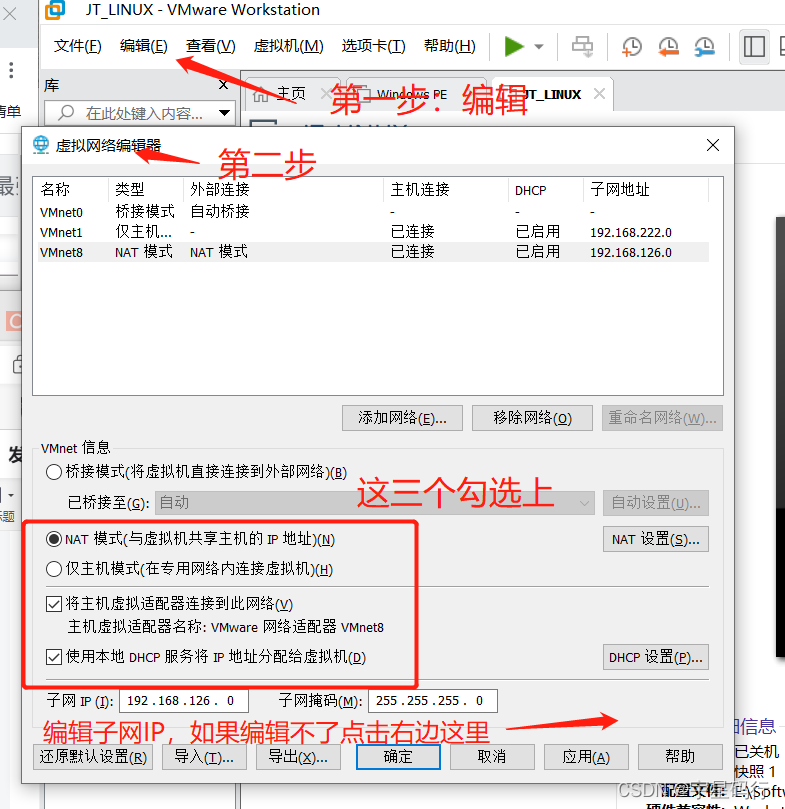The width and height of the screenshot is (785, 809).
Task: Click the 名称 column header
Action: click(72, 189)
